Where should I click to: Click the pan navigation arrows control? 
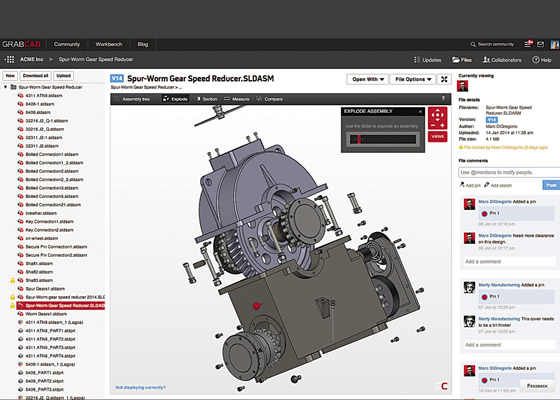[x=438, y=115]
